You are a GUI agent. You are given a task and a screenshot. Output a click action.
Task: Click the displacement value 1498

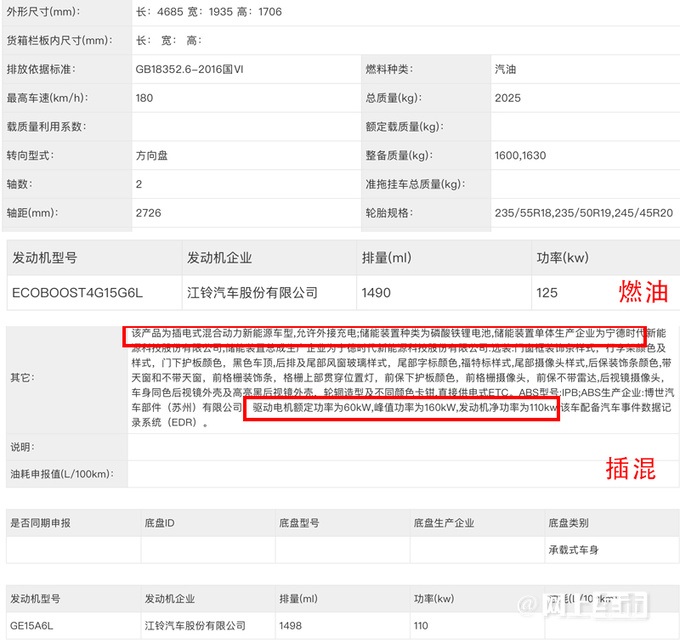point(290,626)
